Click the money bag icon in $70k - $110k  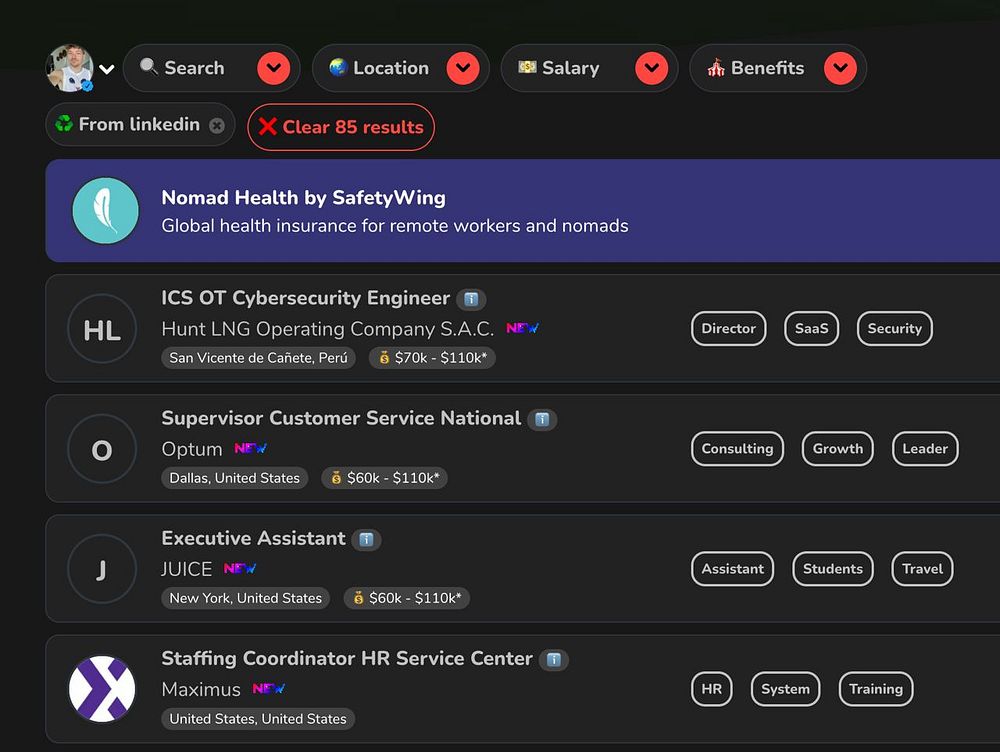pyautogui.click(x=384, y=358)
